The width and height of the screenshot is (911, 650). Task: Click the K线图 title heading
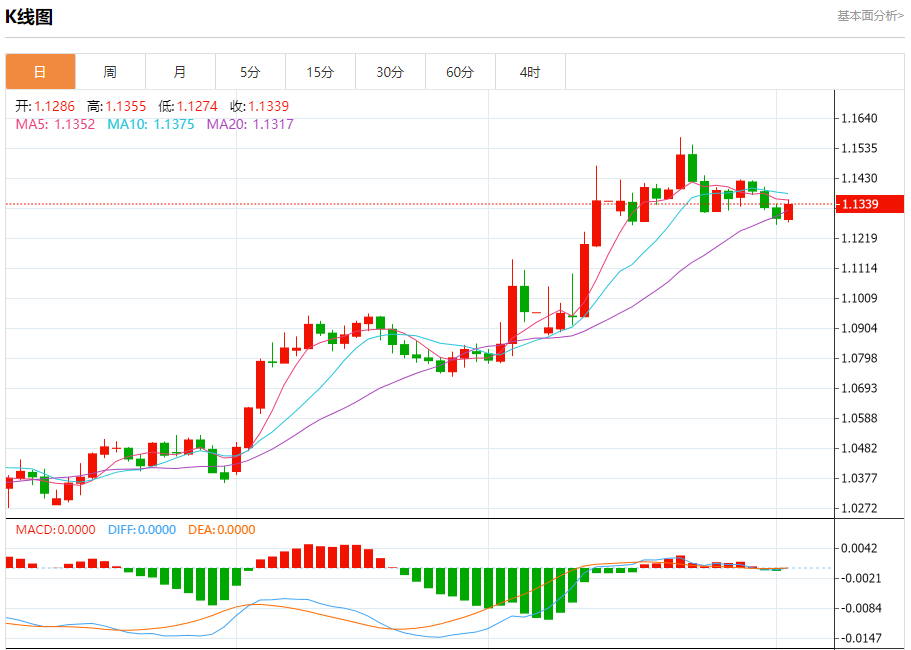pos(29,17)
